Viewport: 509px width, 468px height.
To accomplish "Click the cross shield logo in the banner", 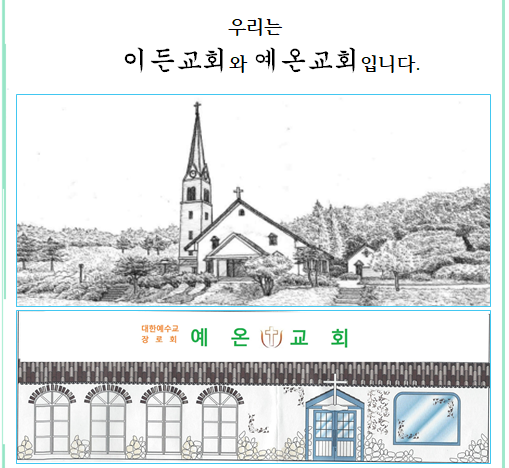I will point(271,337).
